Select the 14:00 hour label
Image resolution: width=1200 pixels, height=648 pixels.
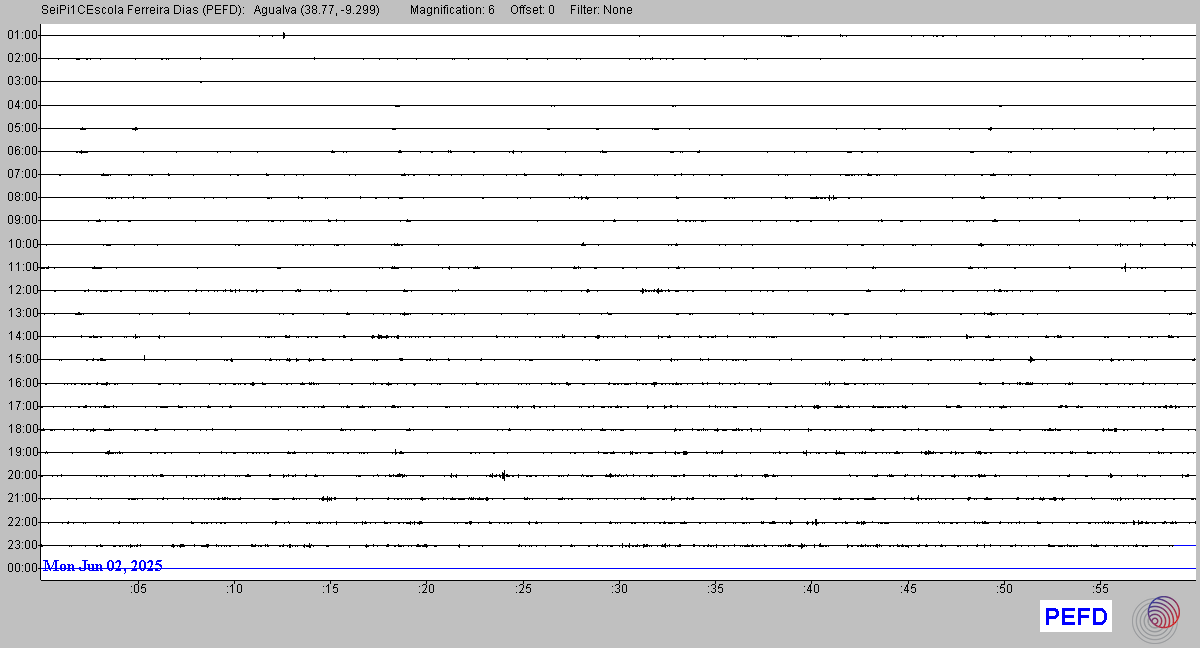(x=22, y=336)
